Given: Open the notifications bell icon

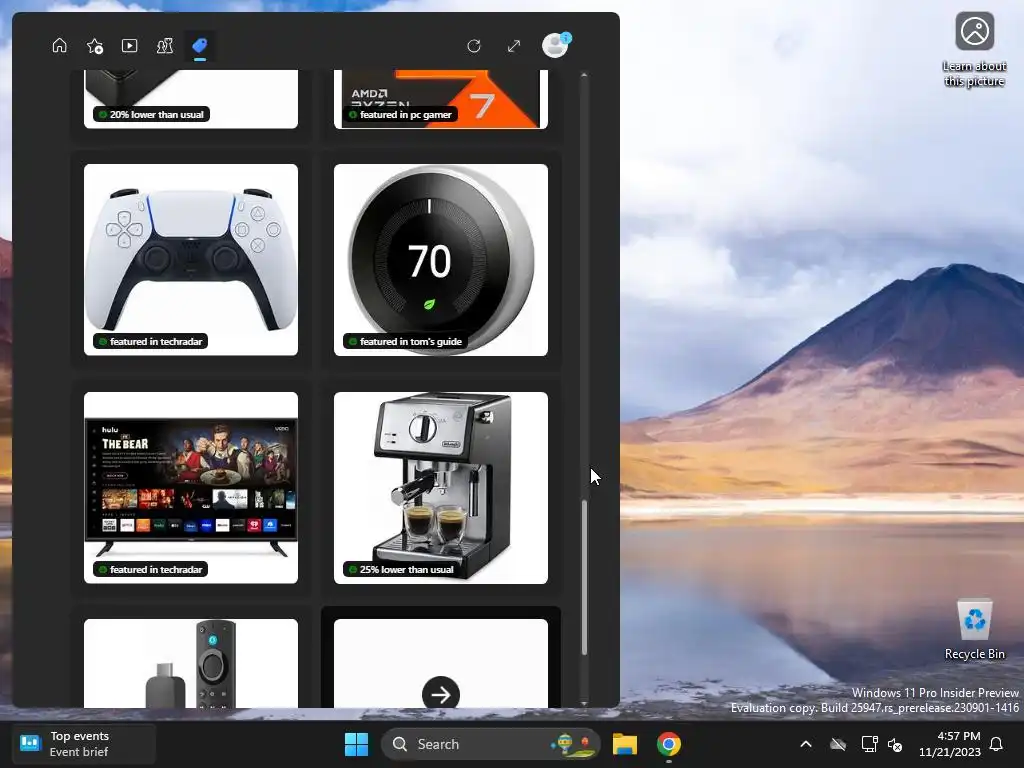Looking at the screenshot, I should (x=997, y=744).
